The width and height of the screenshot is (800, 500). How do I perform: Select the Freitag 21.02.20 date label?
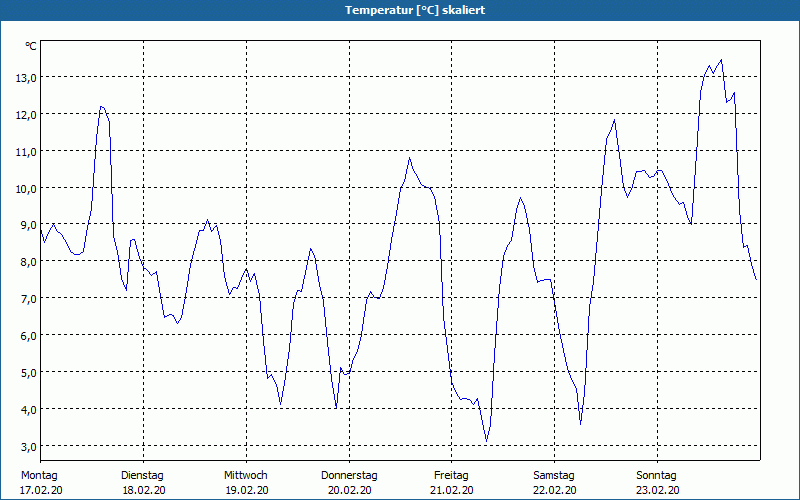pos(452,483)
